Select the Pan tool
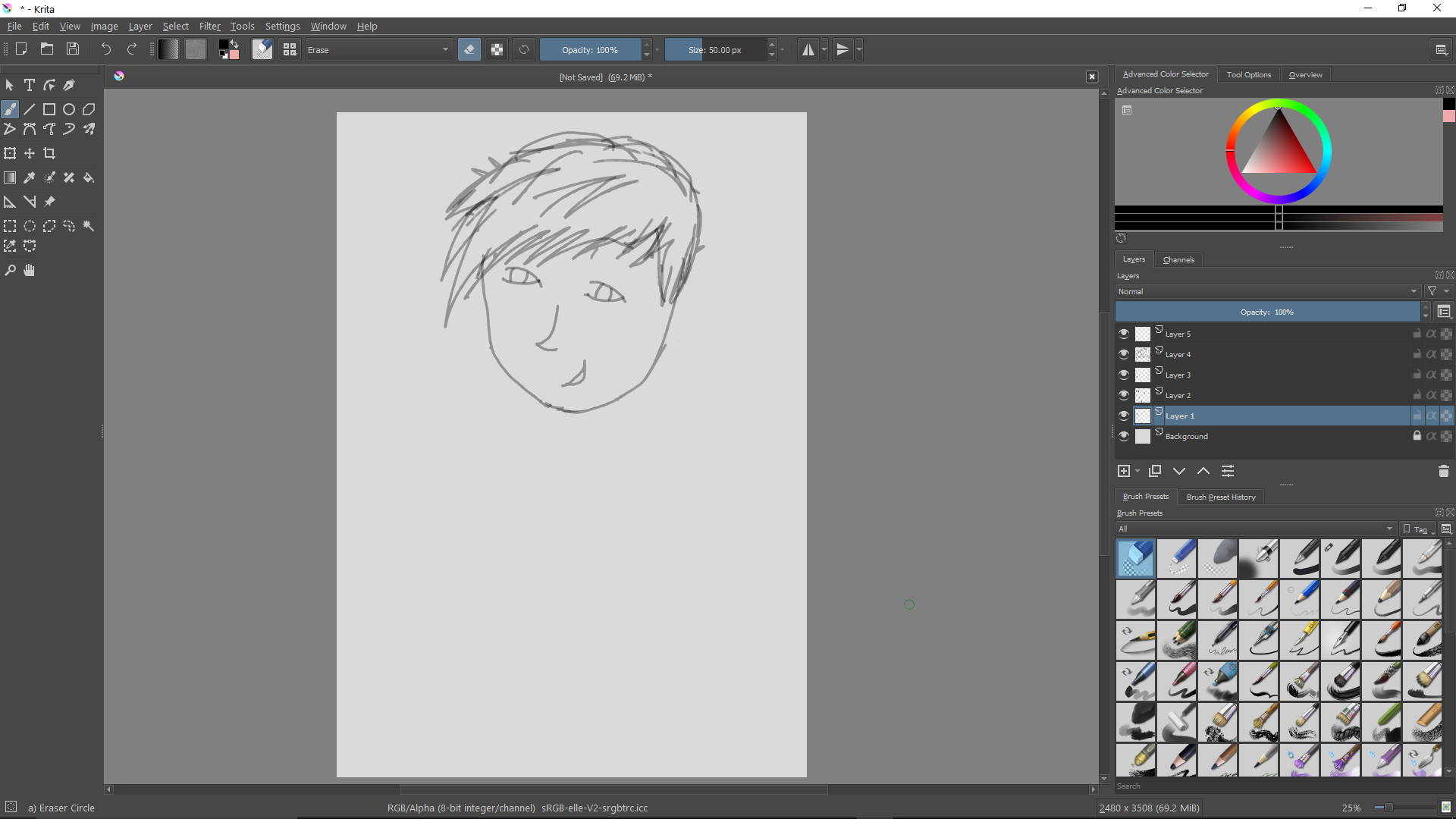Image resolution: width=1456 pixels, height=819 pixels. coord(29,270)
